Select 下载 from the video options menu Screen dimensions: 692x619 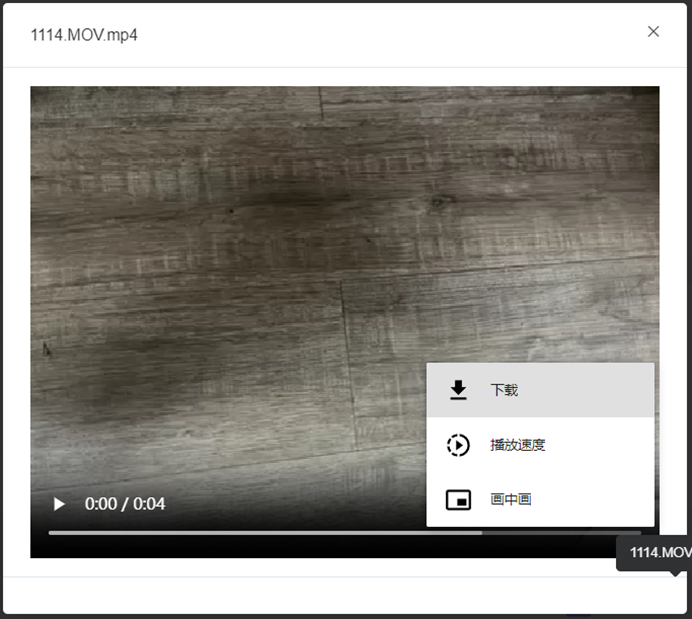coord(504,390)
